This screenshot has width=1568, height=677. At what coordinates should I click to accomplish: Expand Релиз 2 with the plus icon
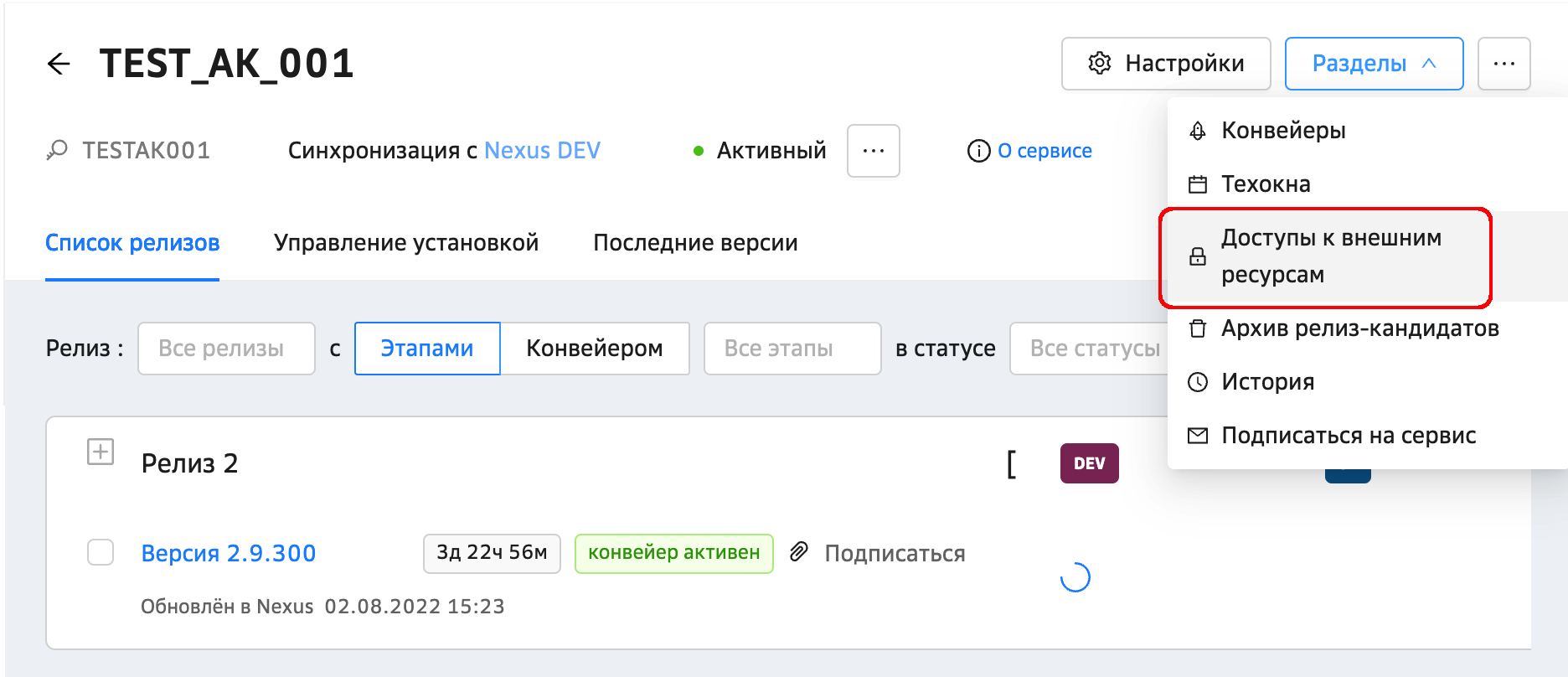[101, 452]
